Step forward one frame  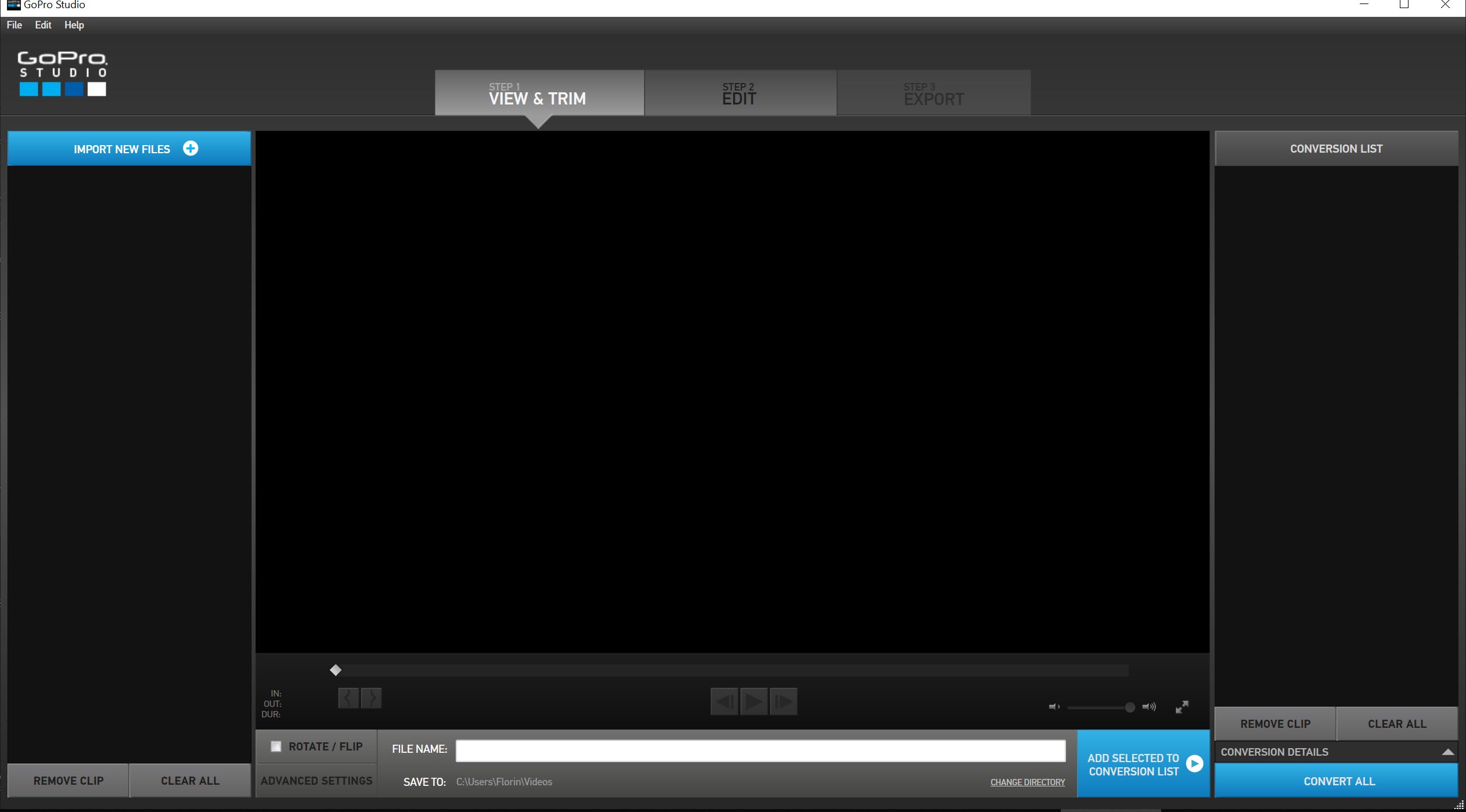click(783, 702)
